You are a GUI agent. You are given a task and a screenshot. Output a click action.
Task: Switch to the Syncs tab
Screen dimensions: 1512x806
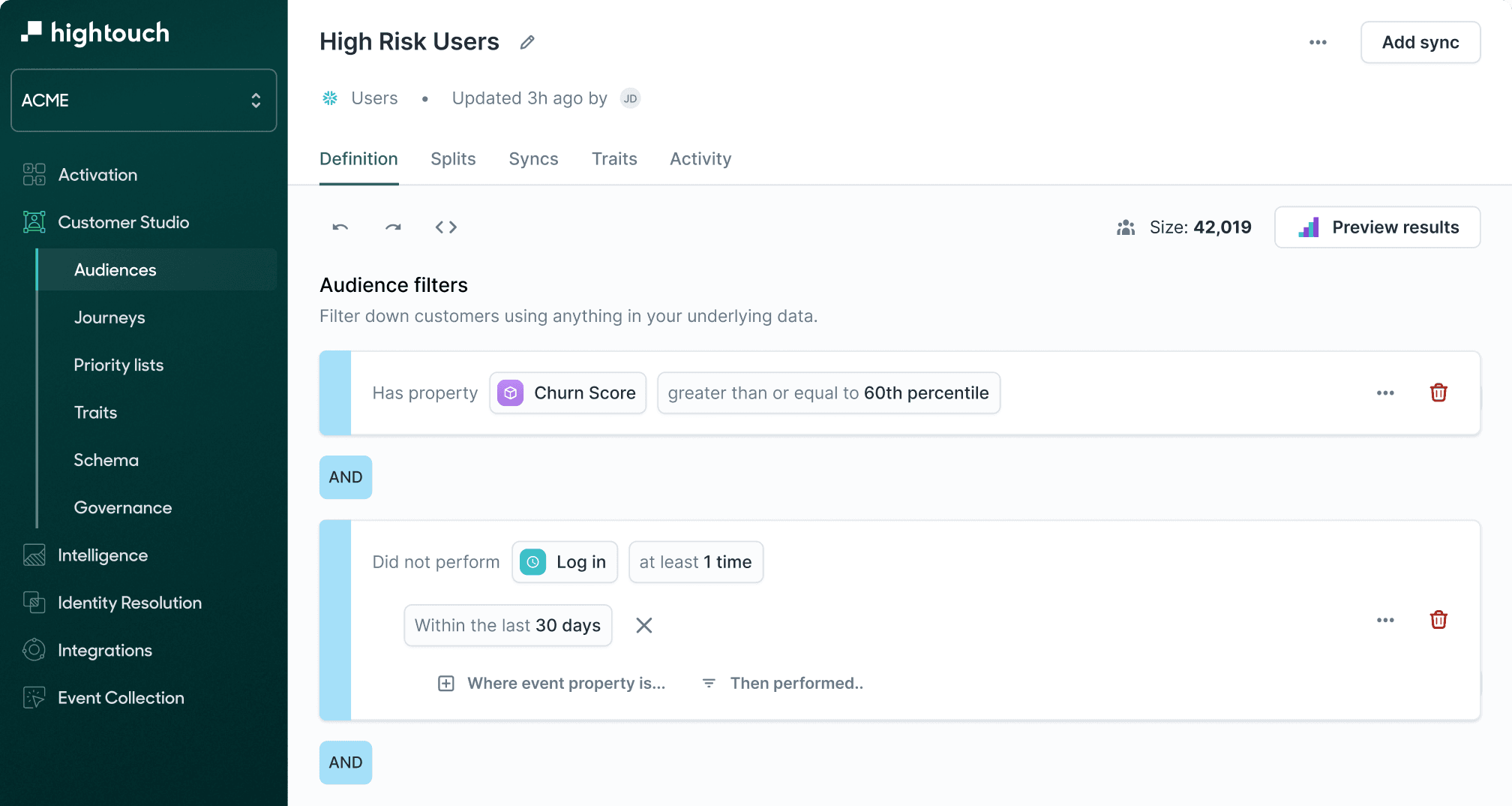click(x=533, y=159)
